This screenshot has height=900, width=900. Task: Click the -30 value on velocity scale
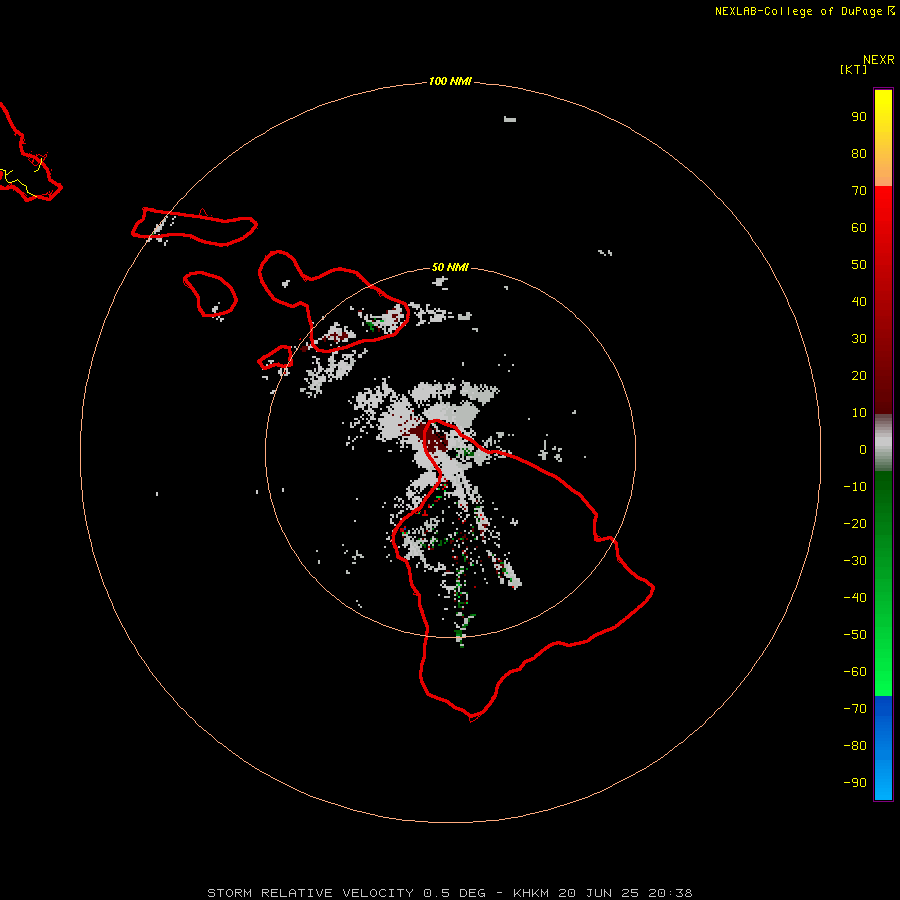pos(855,561)
